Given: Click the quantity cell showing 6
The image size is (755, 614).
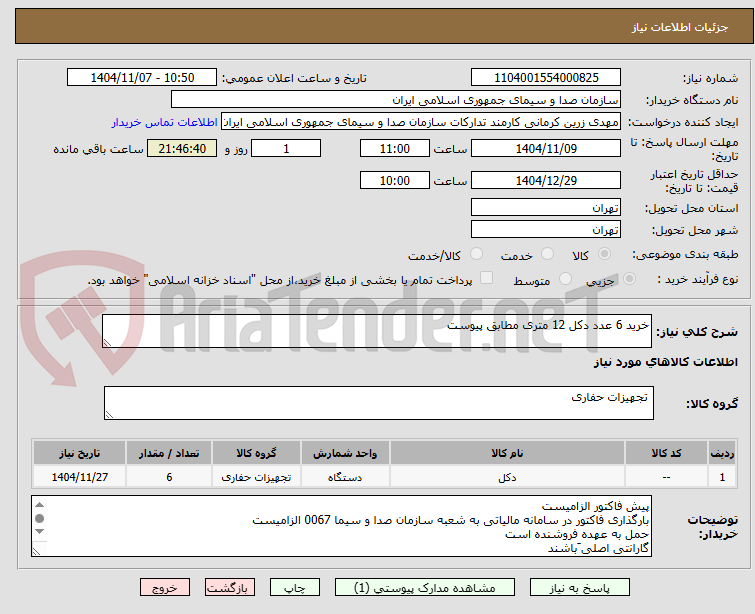Looking at the screenshot, I should 169,477.
